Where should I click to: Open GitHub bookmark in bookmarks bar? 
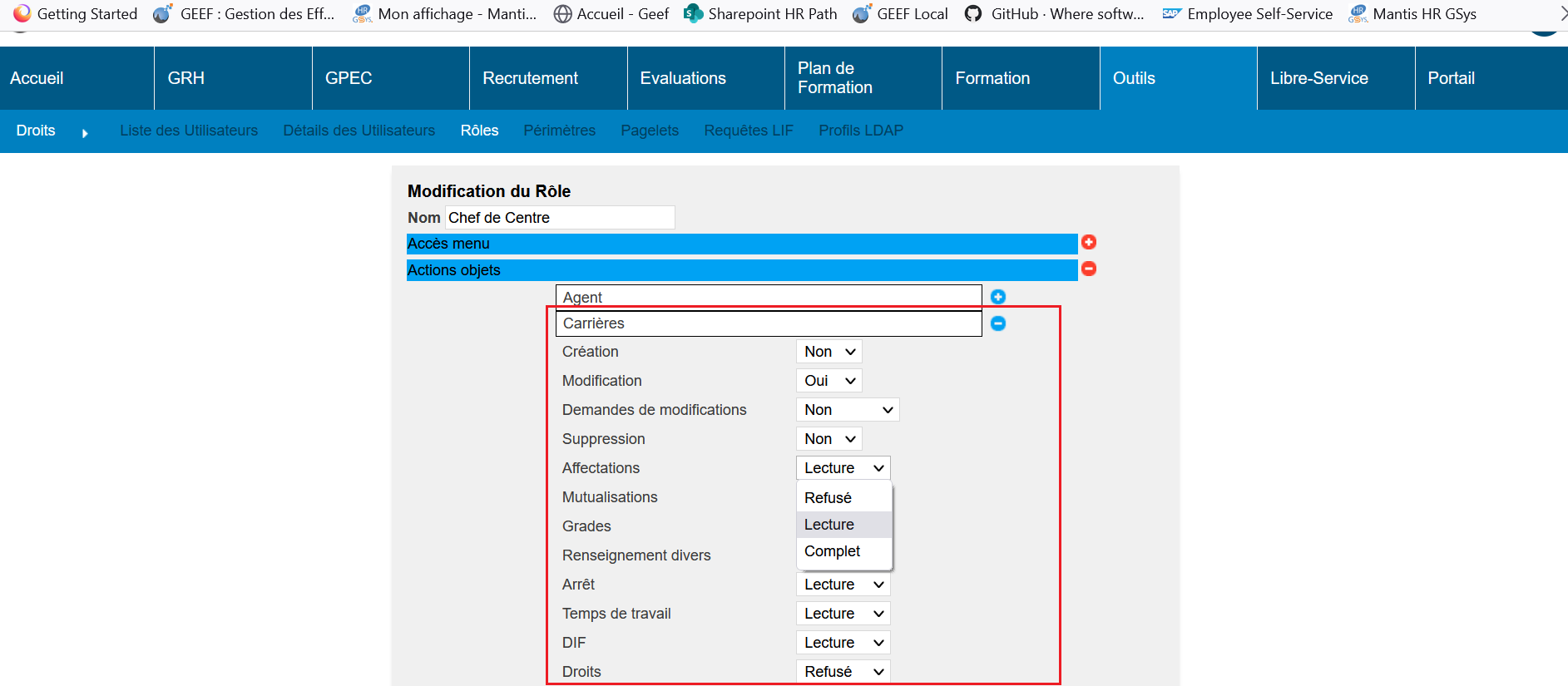click(x=1054, y=14)
